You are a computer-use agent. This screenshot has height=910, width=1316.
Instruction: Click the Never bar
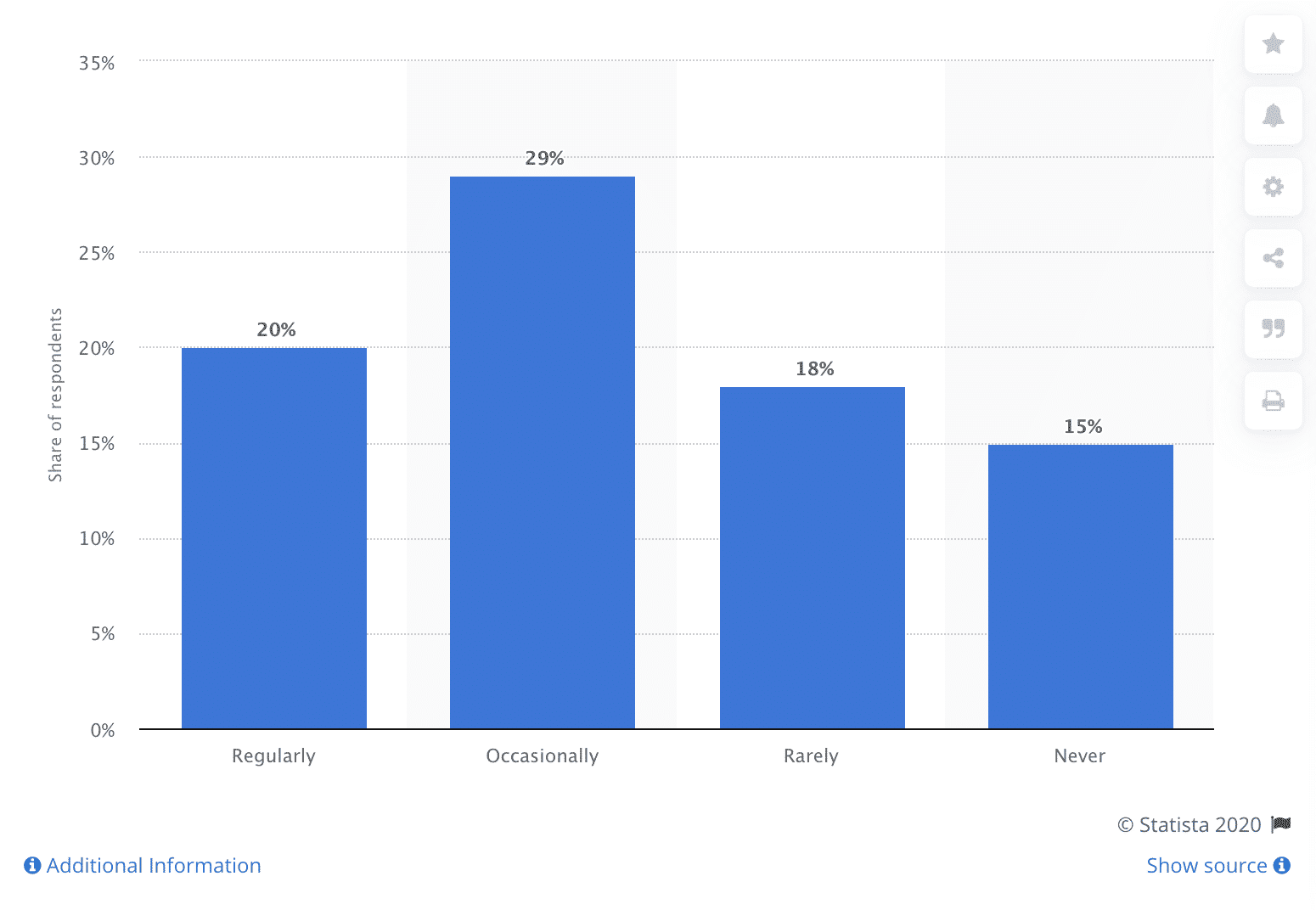coord(1080,587)
